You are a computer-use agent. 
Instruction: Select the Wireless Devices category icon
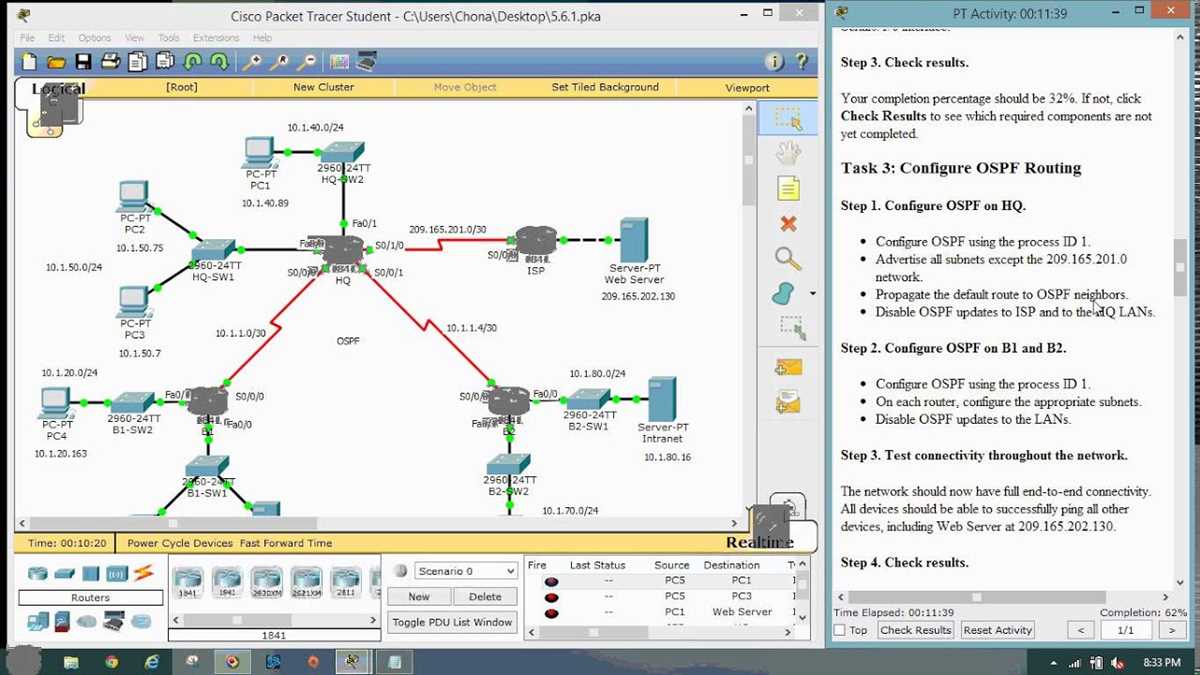click(117, 573)
